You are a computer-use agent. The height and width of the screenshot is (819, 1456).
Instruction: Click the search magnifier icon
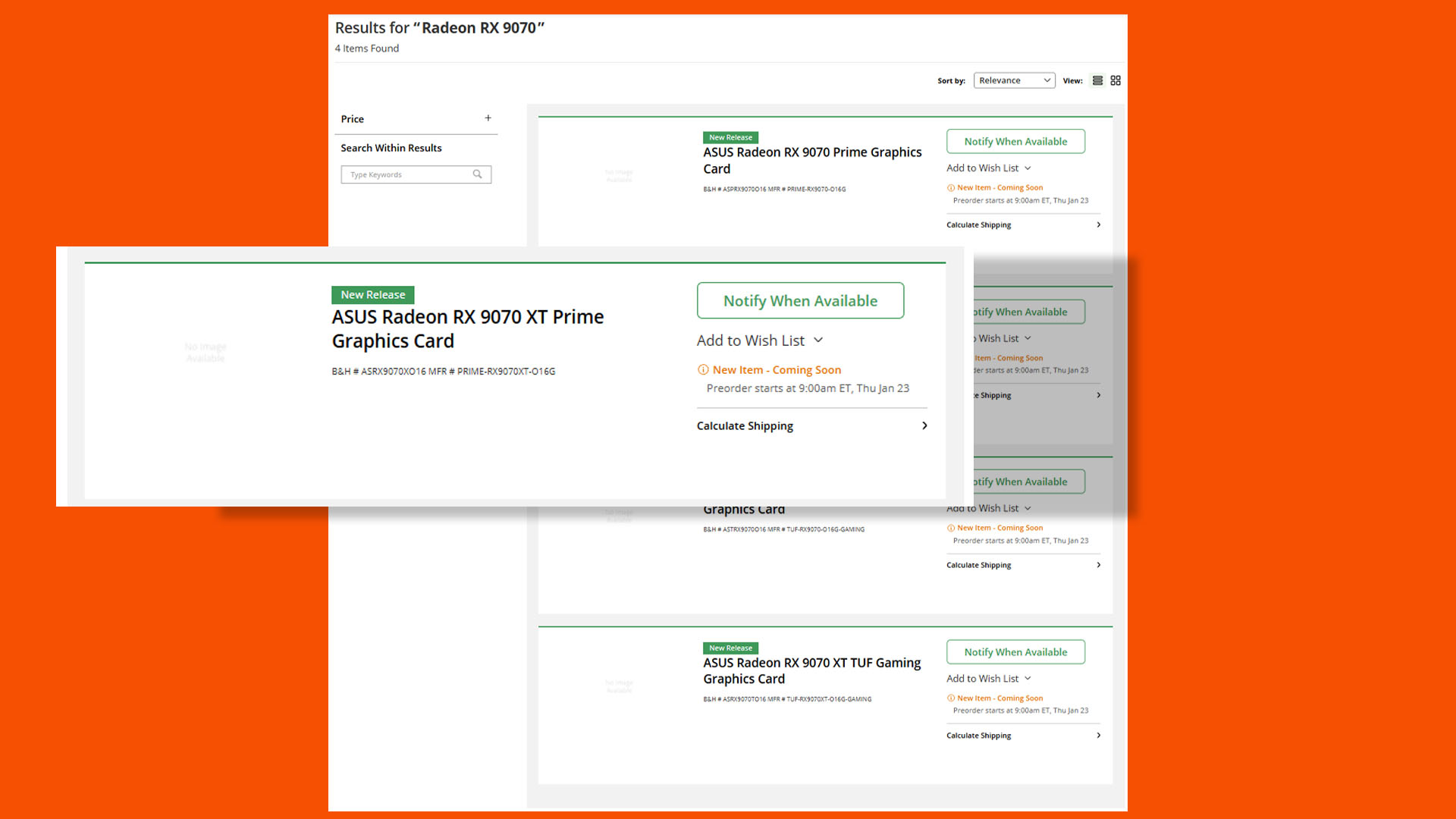479,174
